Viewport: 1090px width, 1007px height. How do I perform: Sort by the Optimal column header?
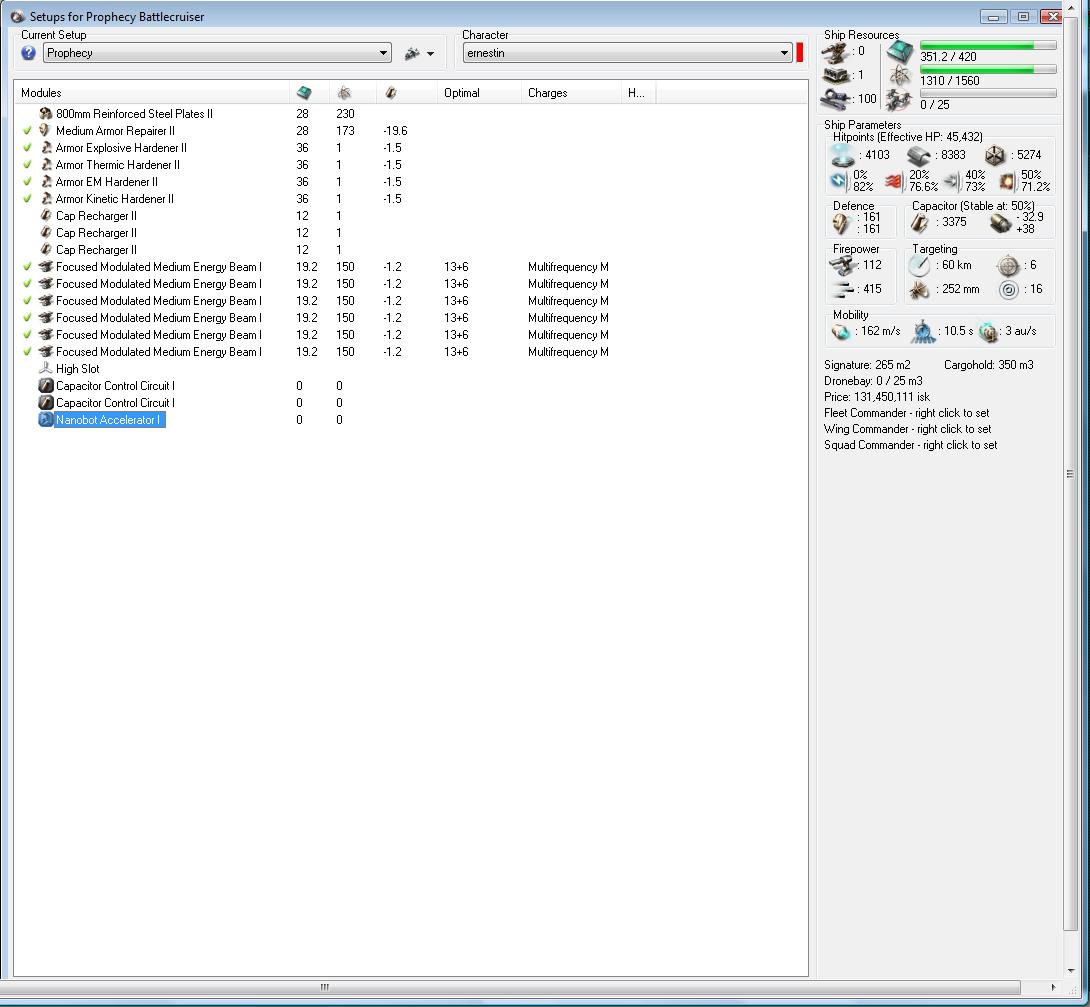(479, 92)
